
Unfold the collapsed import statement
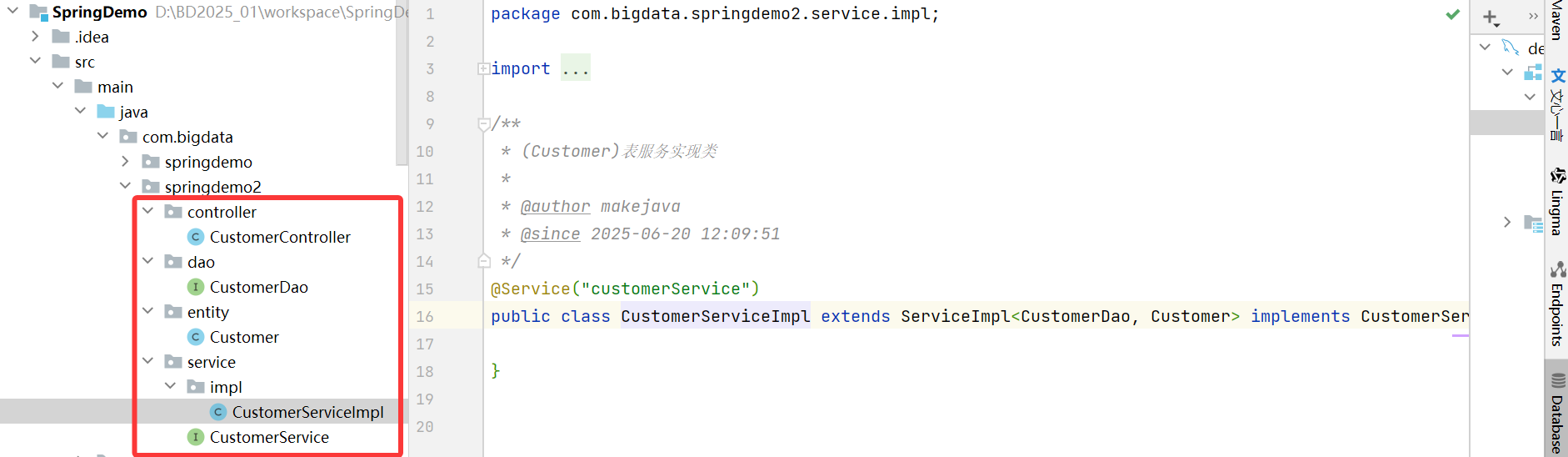pos(483,68)
